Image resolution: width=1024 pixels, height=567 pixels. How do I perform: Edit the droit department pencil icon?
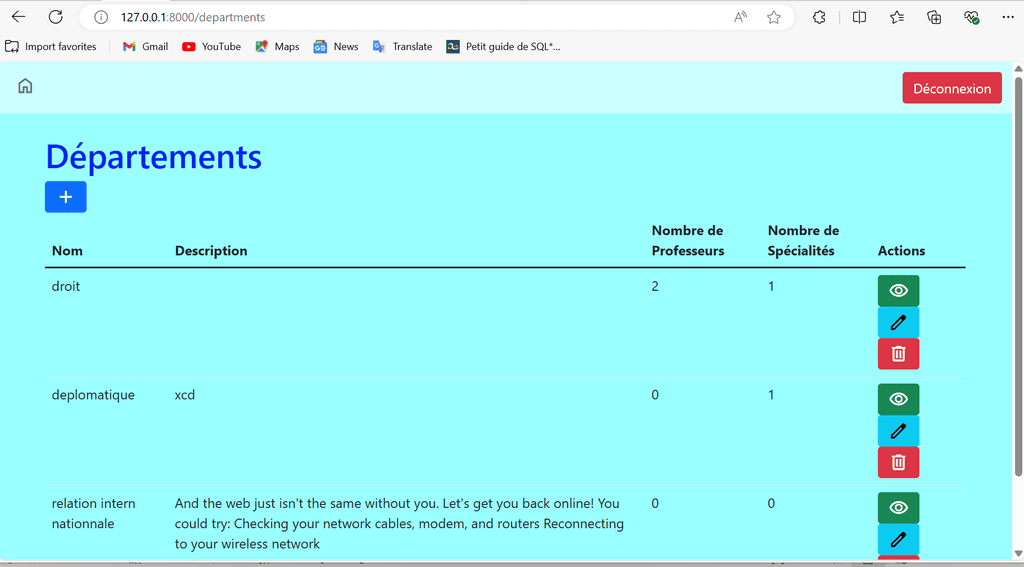[x=898, y=322]
